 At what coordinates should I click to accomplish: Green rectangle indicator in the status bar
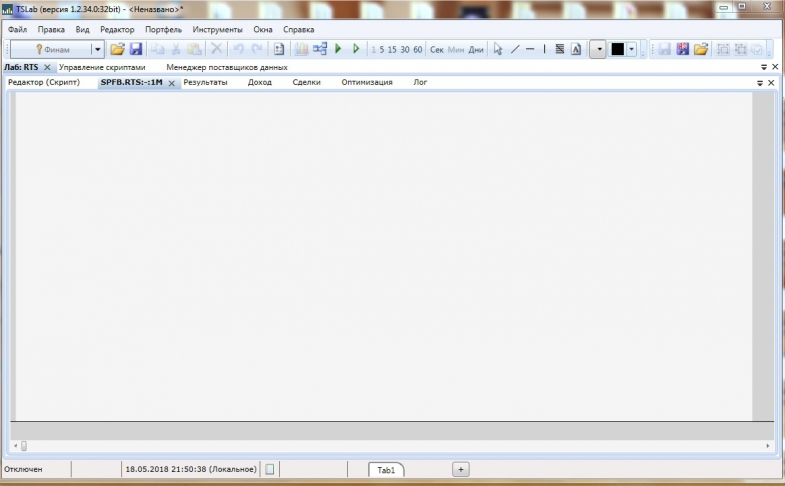[x=269, y=469]
